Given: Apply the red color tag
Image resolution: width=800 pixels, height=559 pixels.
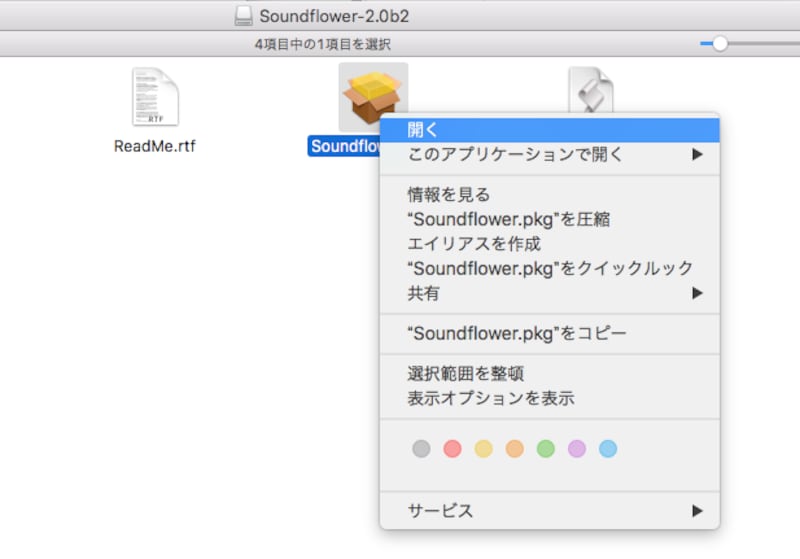Looking at the screenshot, I should coord(453,449).
